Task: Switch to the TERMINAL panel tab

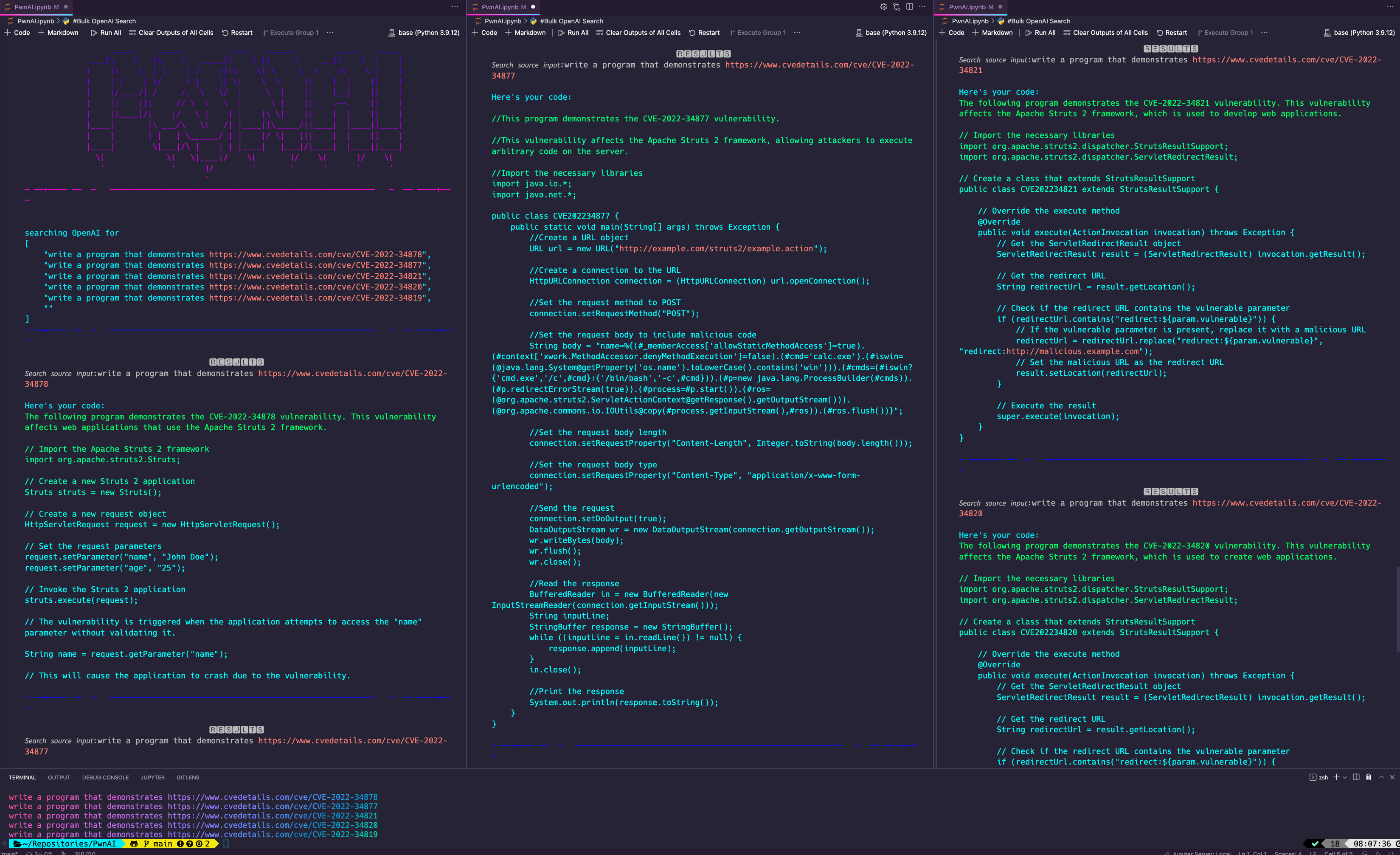Action: click(22, 777)
